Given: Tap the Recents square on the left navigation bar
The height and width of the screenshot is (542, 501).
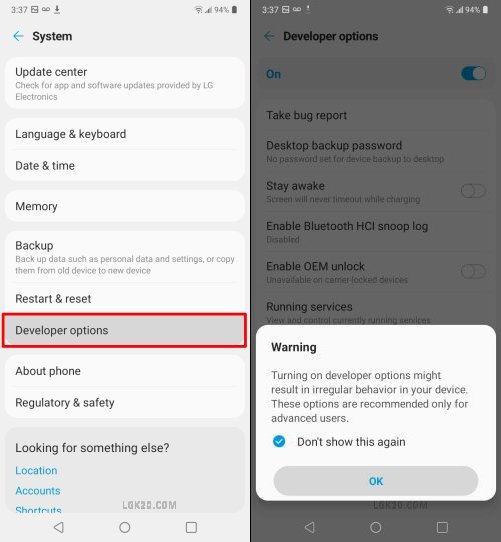Looking at the screenshot, I should pyautogui.click(x=191, y=527).
